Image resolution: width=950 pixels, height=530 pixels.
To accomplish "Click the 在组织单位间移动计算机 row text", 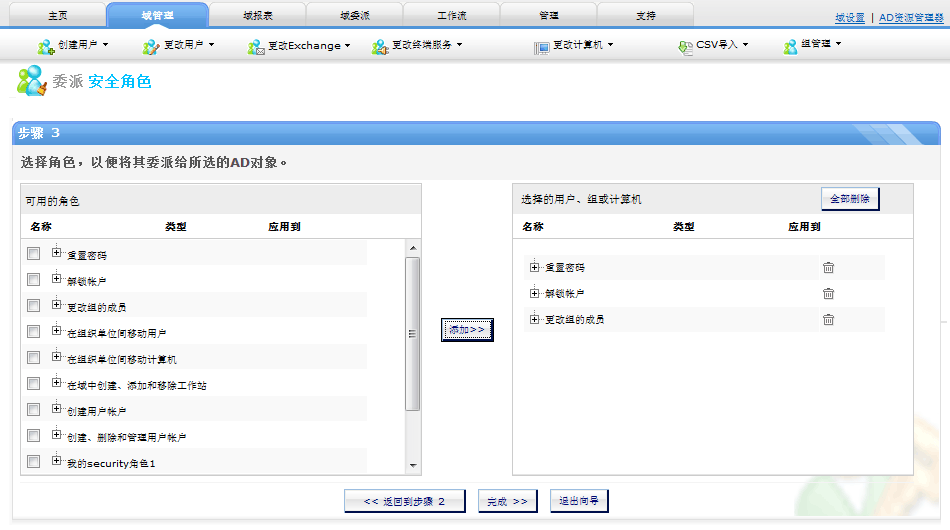I will point(122,359).
